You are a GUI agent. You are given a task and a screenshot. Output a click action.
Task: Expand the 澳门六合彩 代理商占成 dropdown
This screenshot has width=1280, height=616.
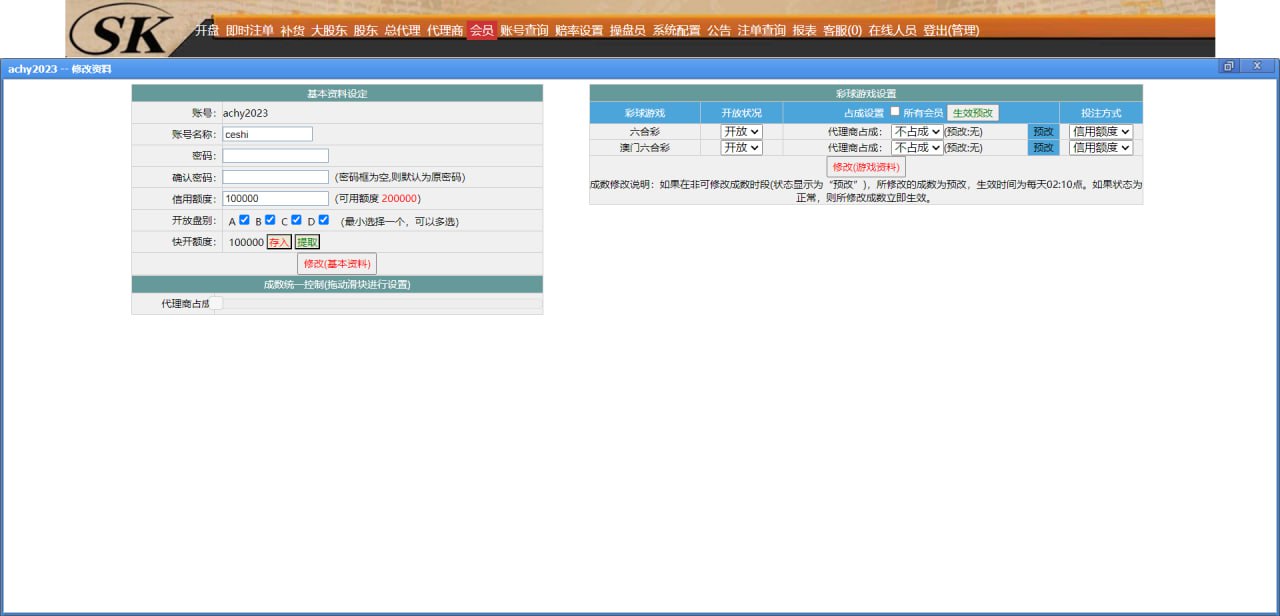(x=917, y=147)
